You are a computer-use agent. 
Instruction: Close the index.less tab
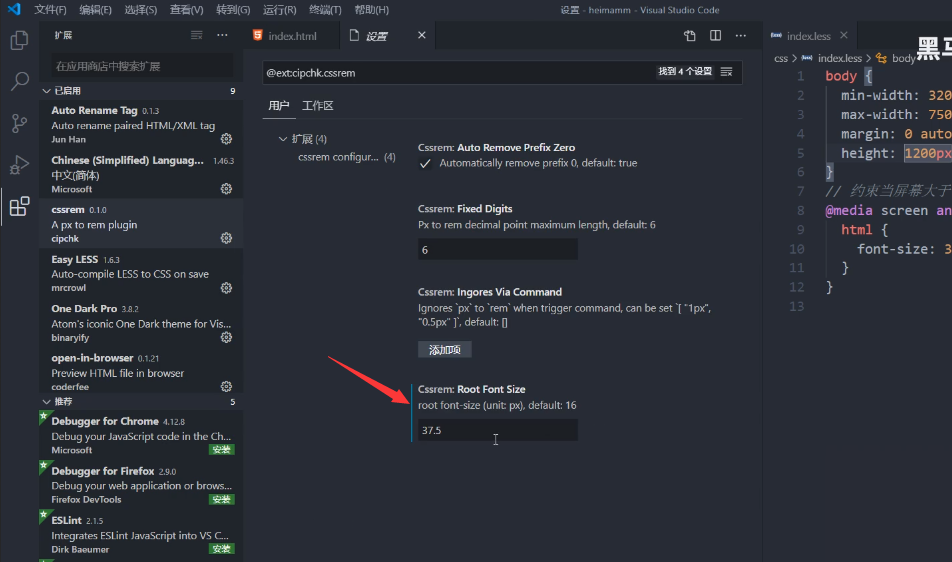point(844,35)
